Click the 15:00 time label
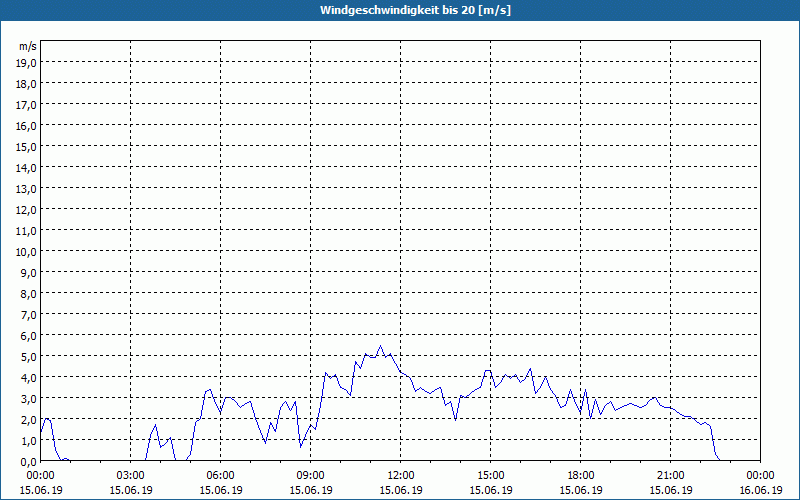Screen dimensions: 800x500 pos(491,476)
